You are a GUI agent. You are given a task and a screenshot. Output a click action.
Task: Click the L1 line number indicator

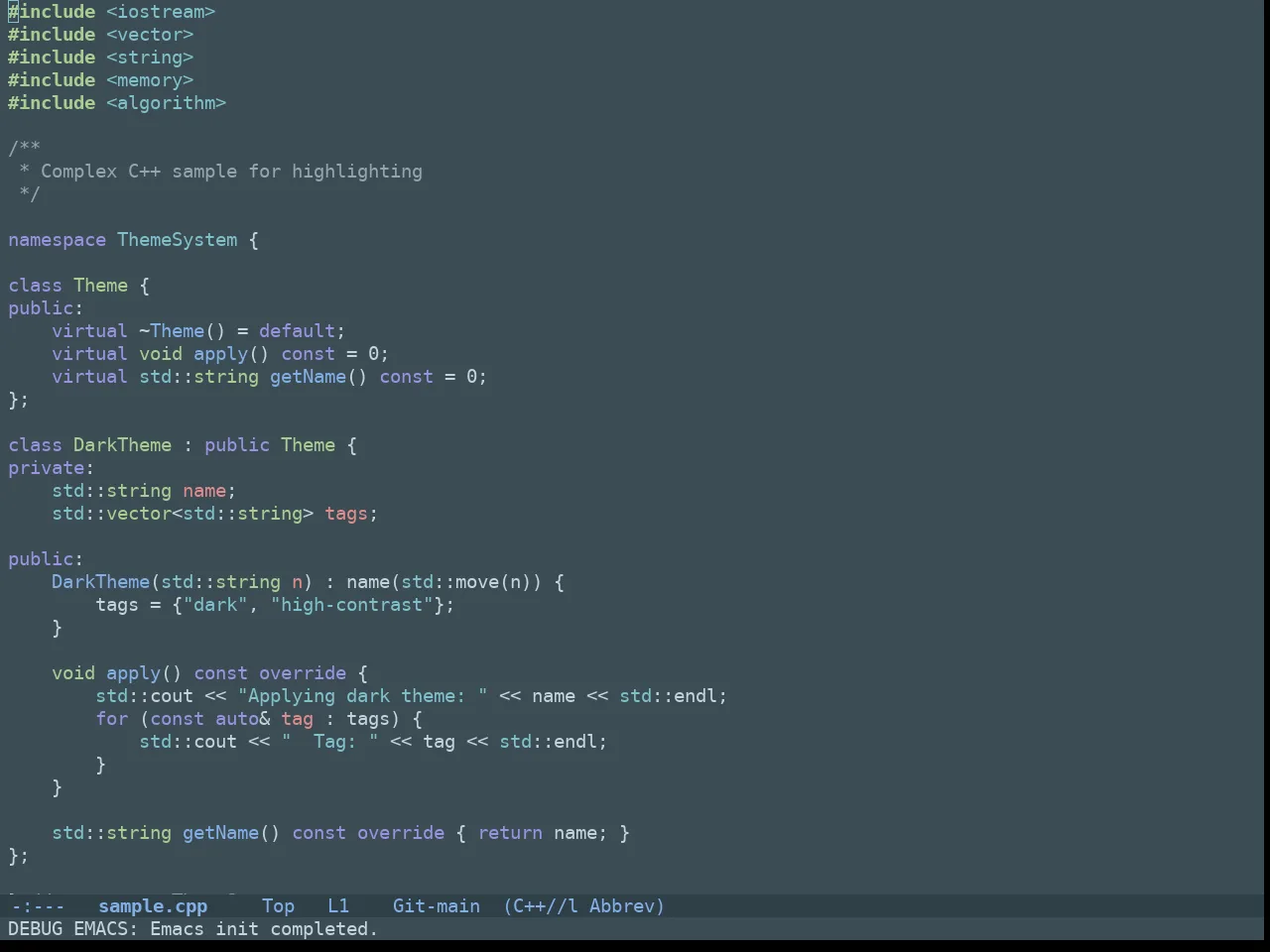point(338,905)
